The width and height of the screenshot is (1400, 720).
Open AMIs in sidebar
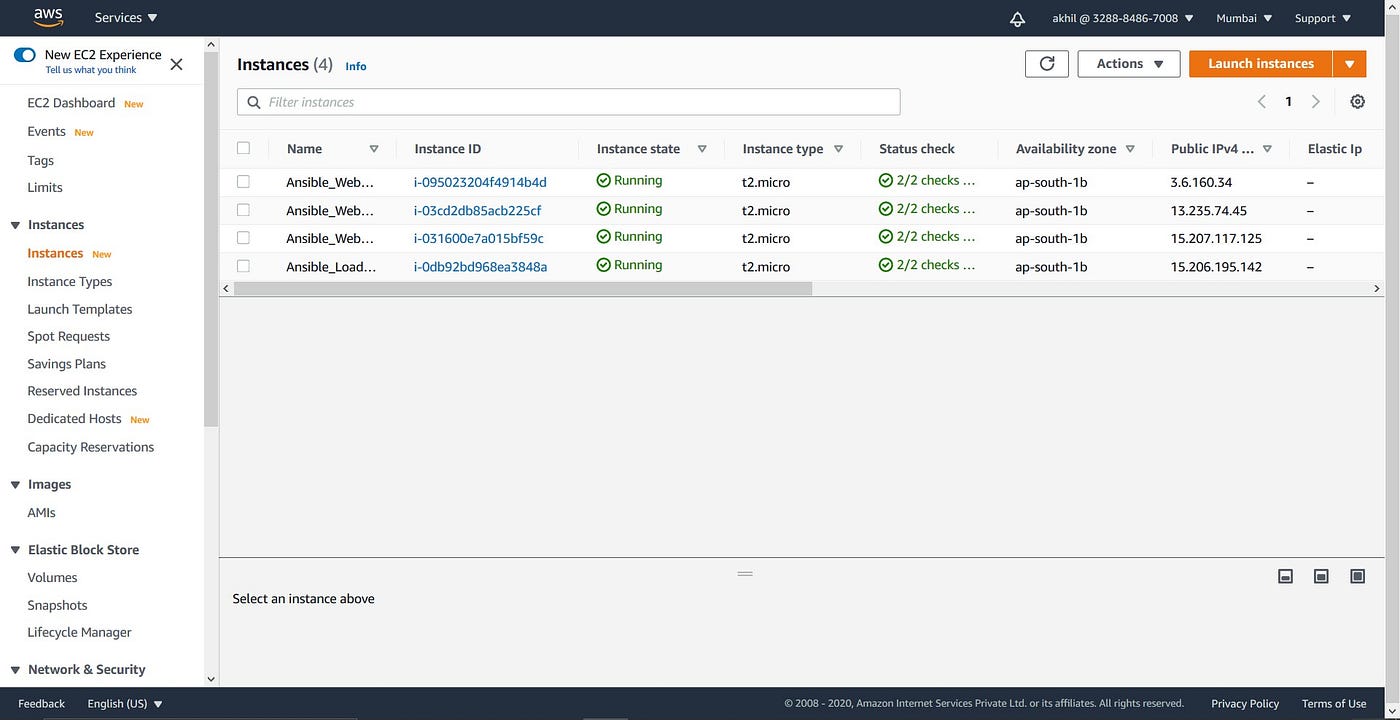pyautogui.click(x=42, y=512)
